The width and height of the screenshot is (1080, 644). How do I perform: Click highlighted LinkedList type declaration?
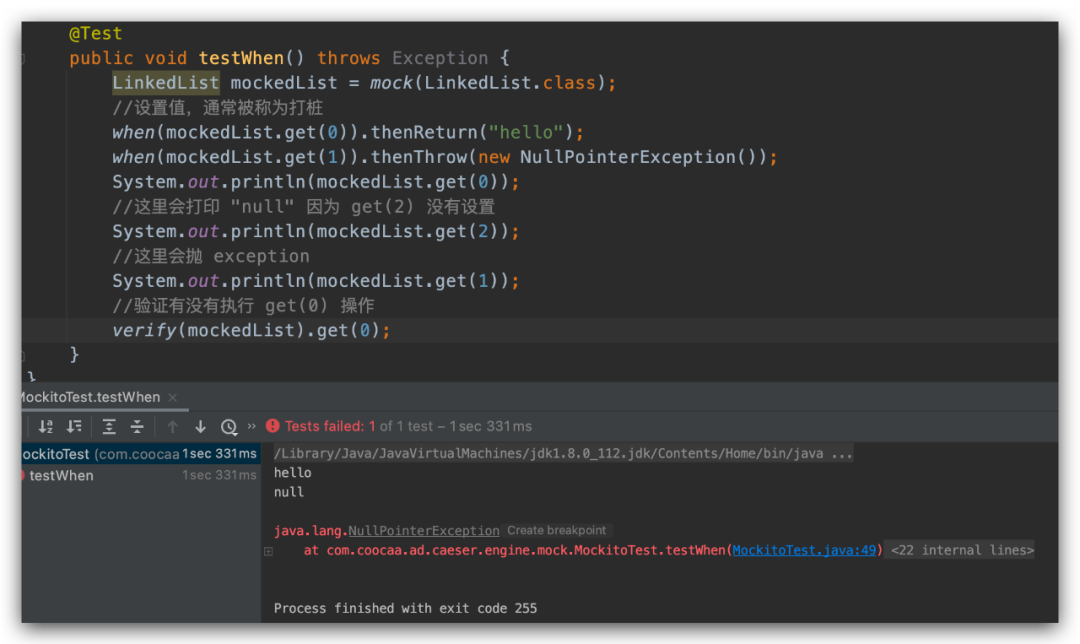coord(166,83)
